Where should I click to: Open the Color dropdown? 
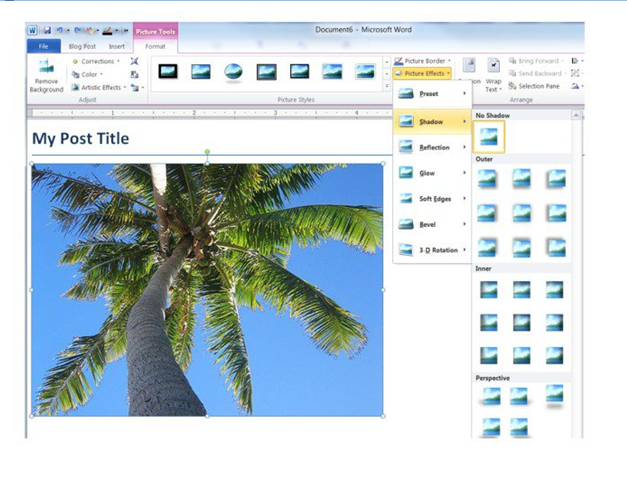(88, 74)
